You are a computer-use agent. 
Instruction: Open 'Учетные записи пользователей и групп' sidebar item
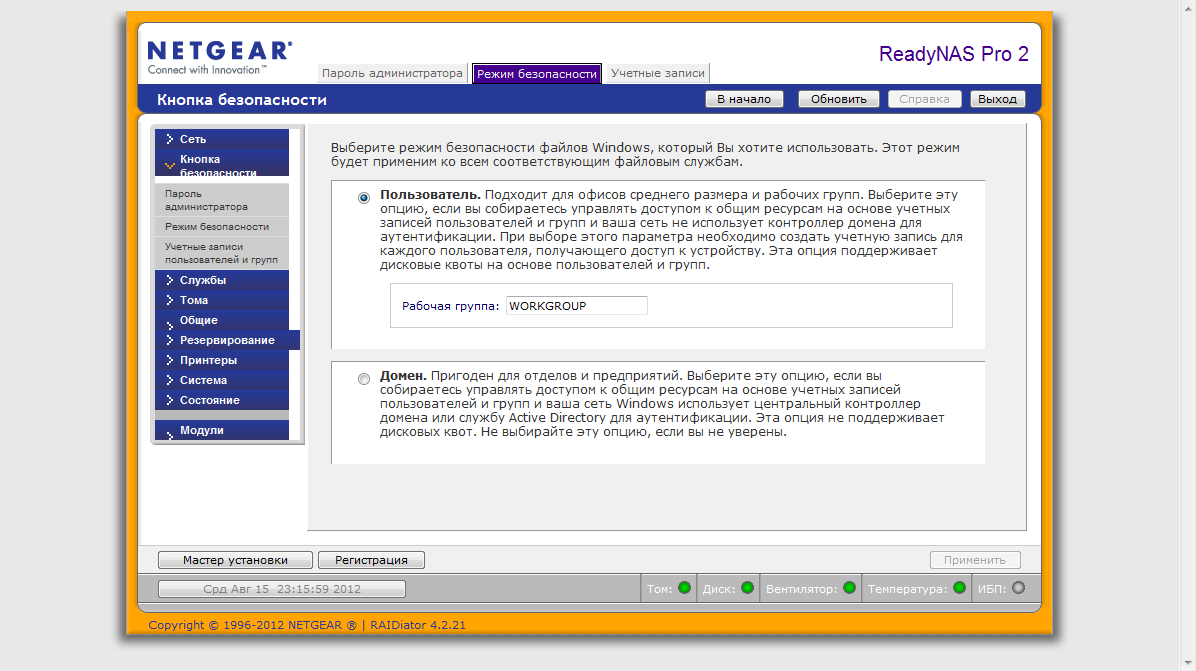(x=221, y=253)
